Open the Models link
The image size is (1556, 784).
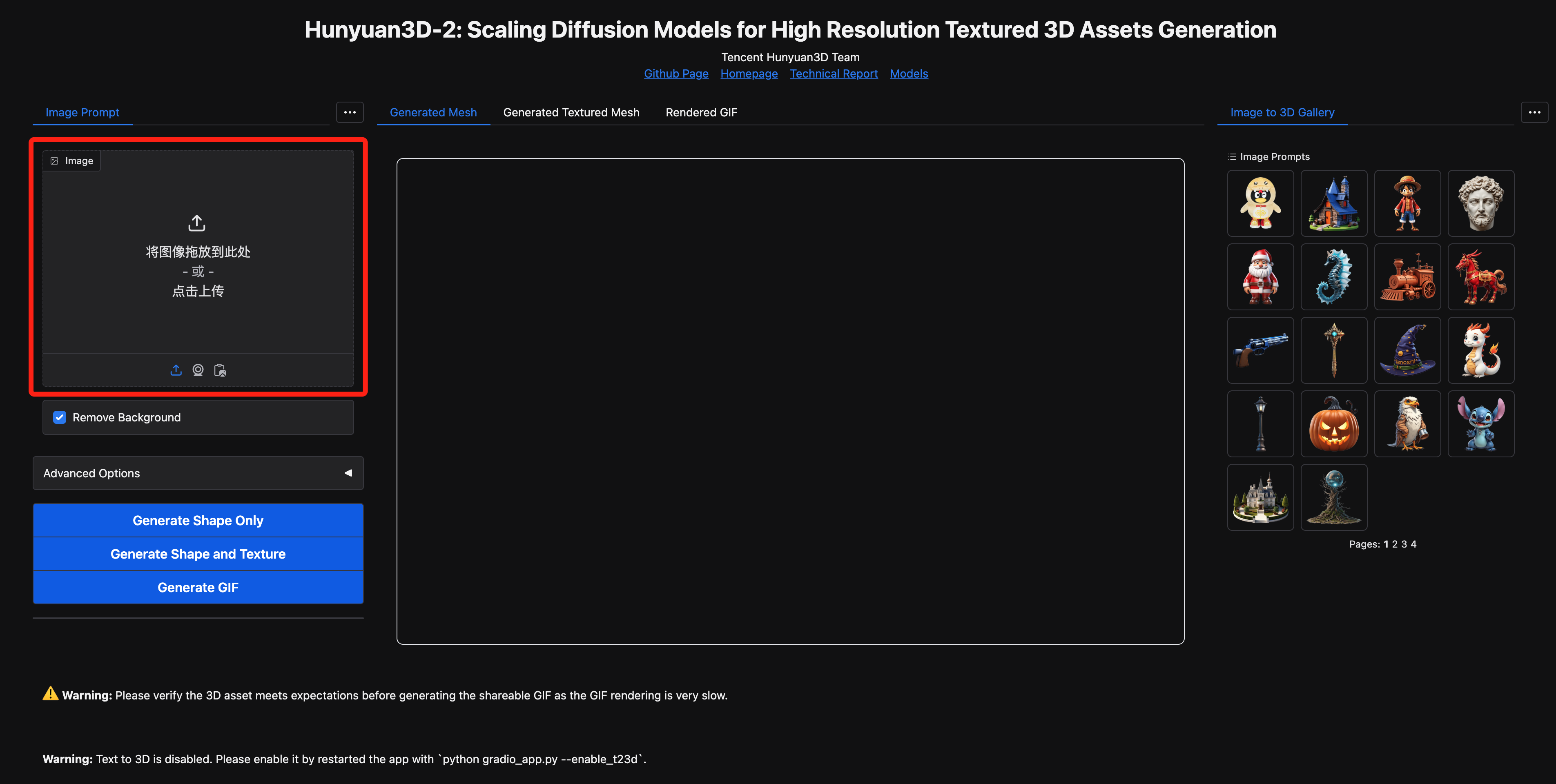click(909, 73)
